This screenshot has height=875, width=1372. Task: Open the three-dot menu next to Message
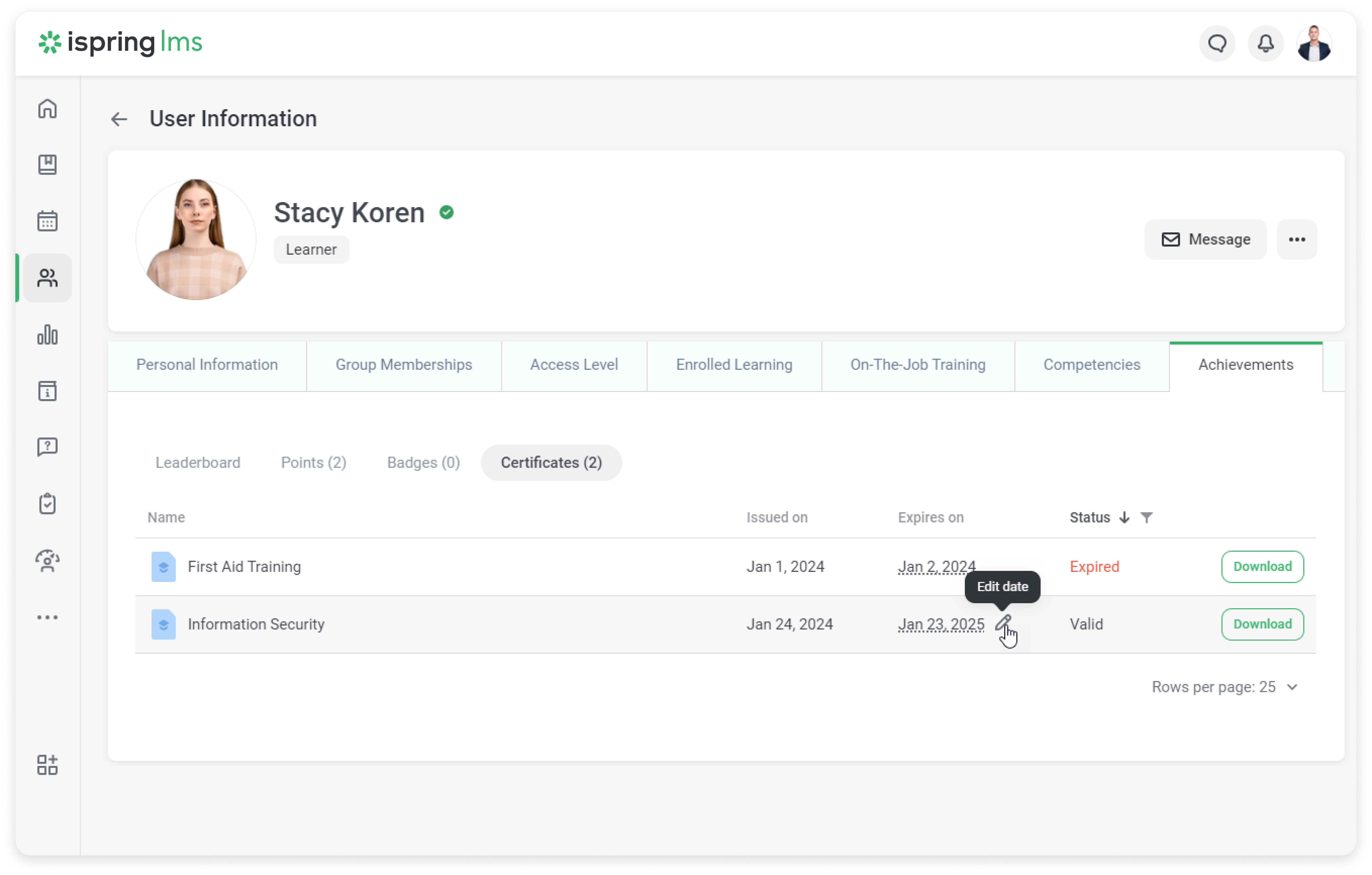[1297, 239]
